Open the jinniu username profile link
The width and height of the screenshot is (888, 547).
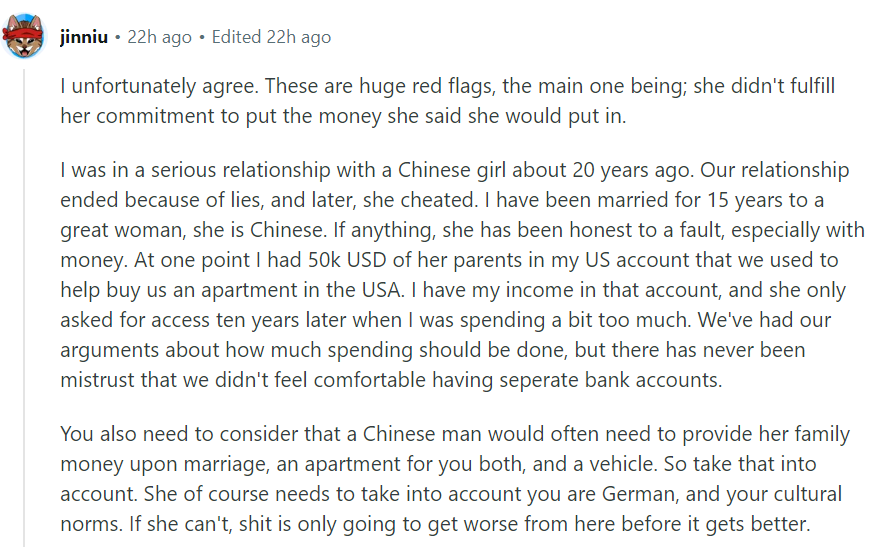[x=84, y=37]
